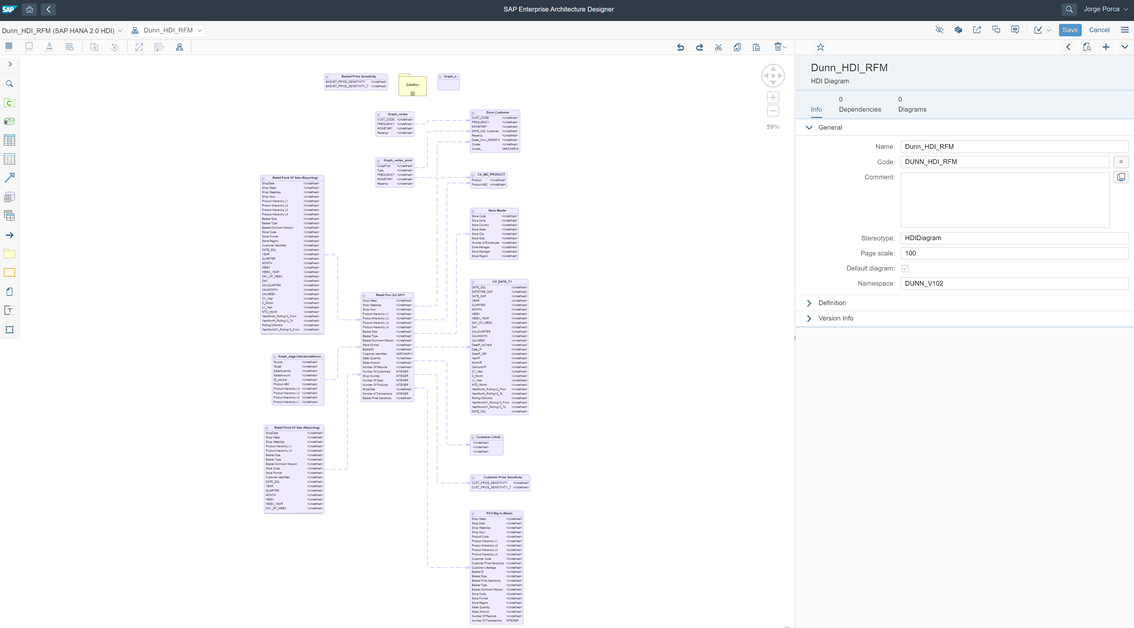Image resolution: width=1134 pixels, height=628 pixels.
Task: Open find-in-diagram in the properties panel header
Action: pyautogui.click(x=1086, y=46)
